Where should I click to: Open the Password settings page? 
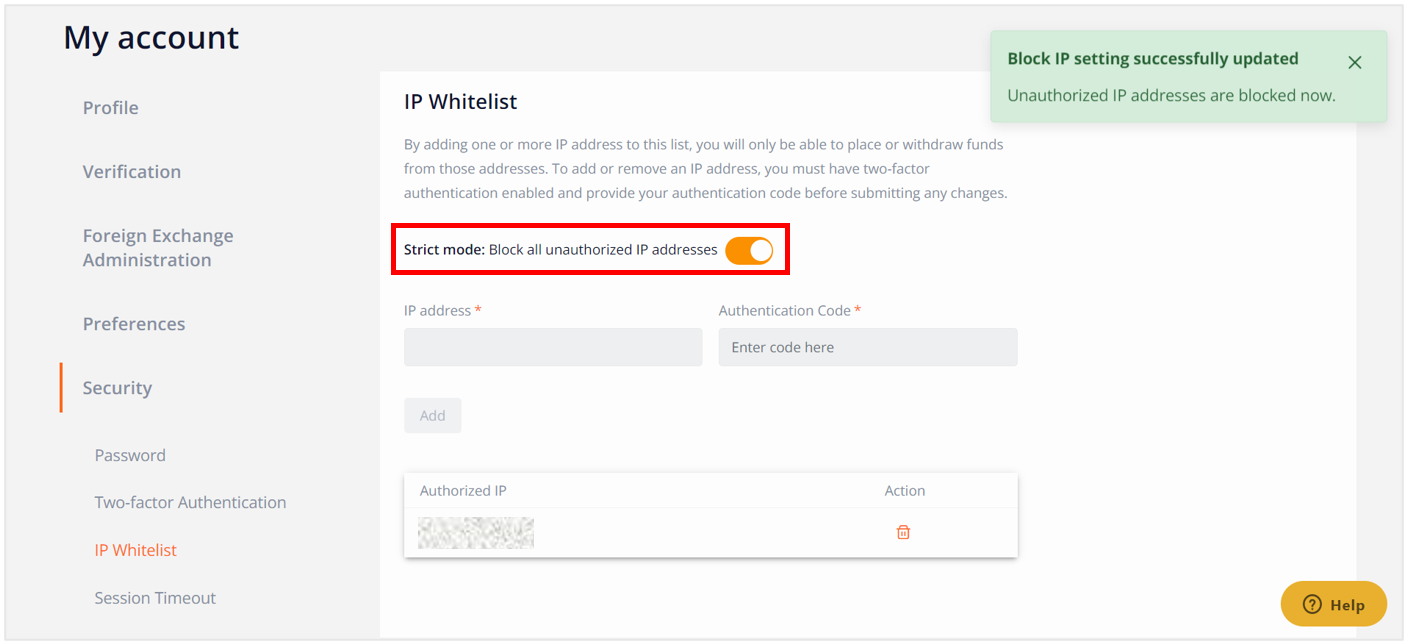point(130,455)
